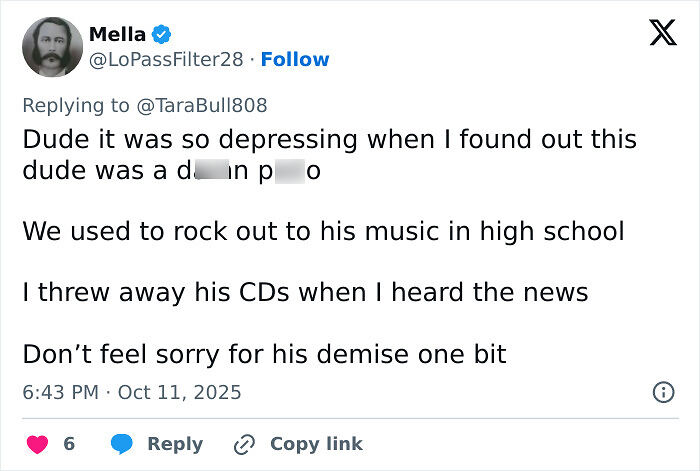Viewport: 700px width, 471px height.
Task: Click the 6:43 PM Oct 11, 2025 timestamp
Action: (x=132, y=392)
